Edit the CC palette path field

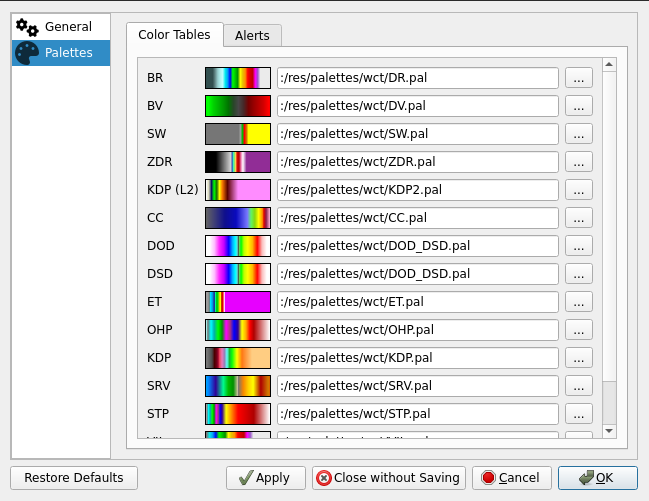418,218
